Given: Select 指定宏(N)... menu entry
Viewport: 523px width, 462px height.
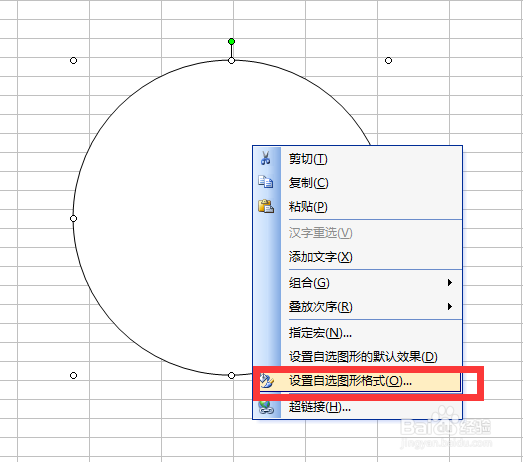Looking at the screenshot, I should click(x=358, y=333).
